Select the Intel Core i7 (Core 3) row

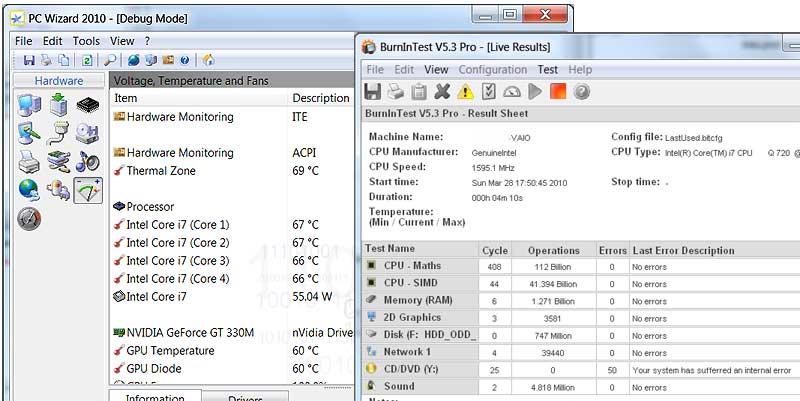click(x=232, y=261)
